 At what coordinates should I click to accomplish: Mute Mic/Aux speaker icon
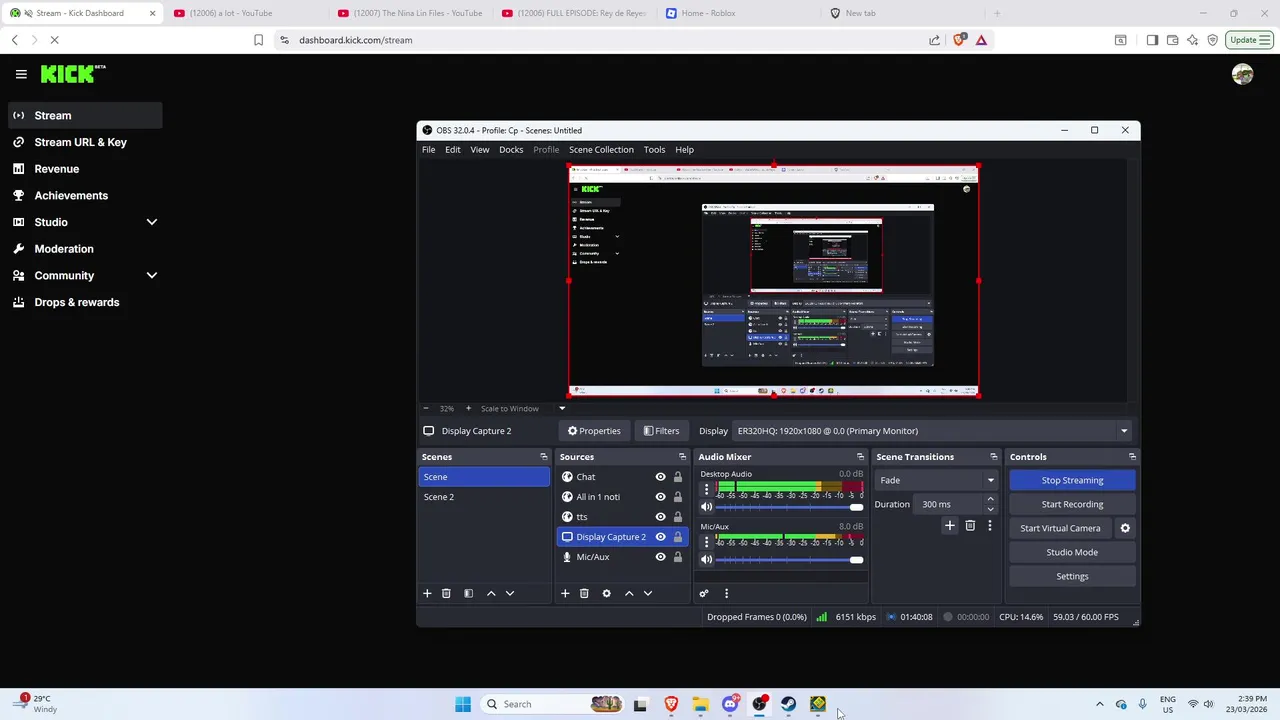click(706, 559)
